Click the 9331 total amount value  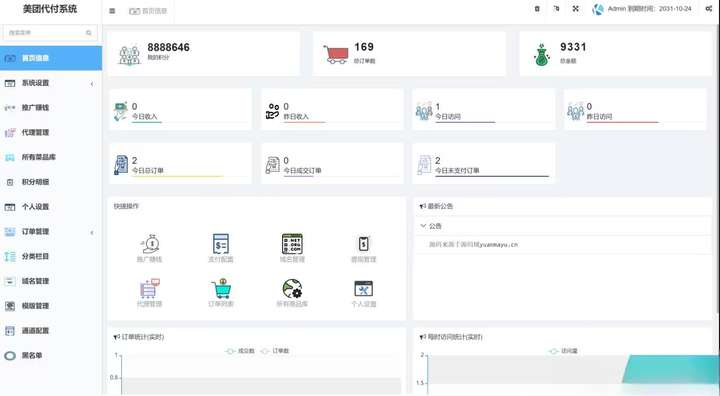coord(573,47)
